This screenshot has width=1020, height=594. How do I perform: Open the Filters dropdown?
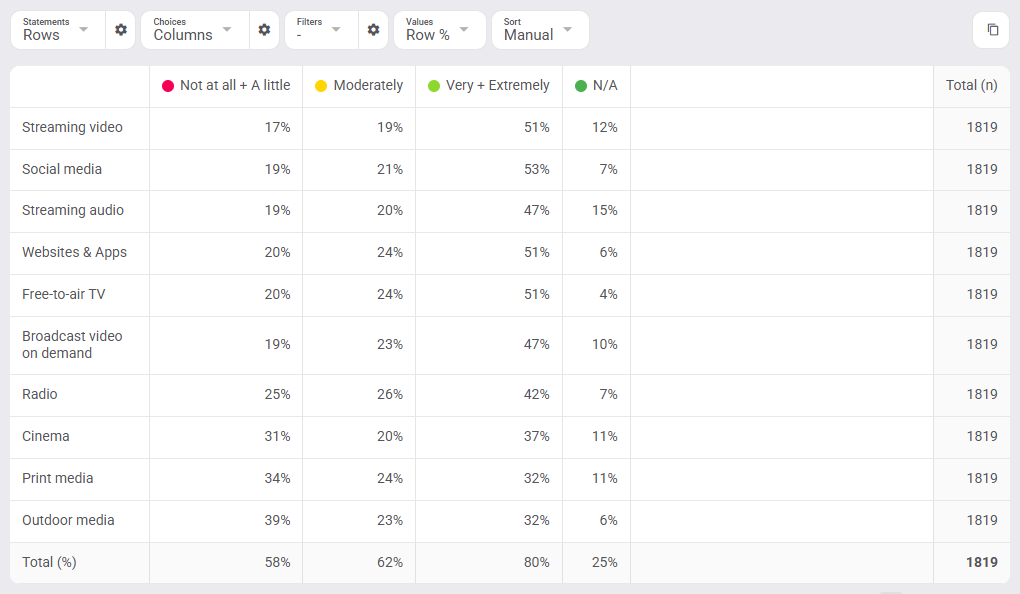[x=321, y=30]
